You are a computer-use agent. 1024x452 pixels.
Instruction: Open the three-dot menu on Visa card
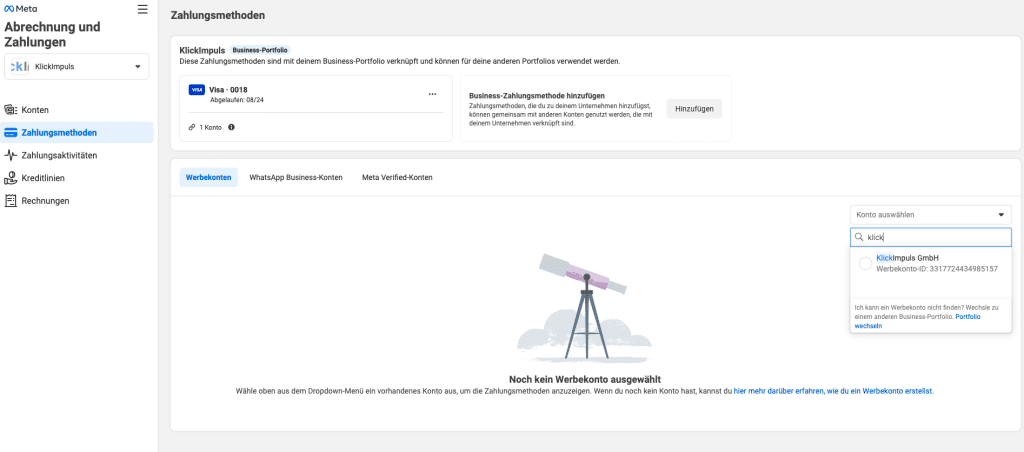coord(432,94)
